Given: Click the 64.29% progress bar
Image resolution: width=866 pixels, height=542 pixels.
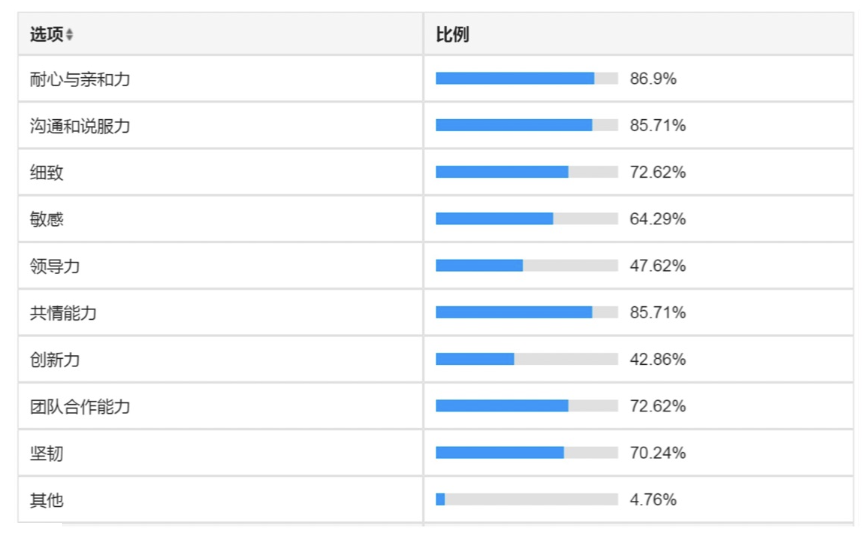Looking at the screenshot, I should [x=526, y=219].
